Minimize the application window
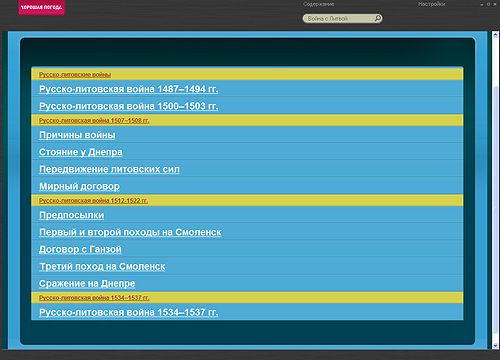 [482, 5]
